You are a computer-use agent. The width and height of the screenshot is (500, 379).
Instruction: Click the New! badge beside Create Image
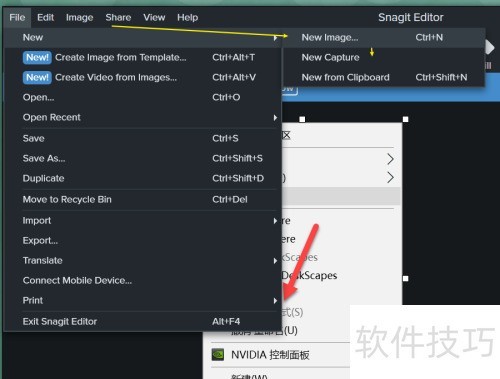pyautogui.click(x=37, y=57)
